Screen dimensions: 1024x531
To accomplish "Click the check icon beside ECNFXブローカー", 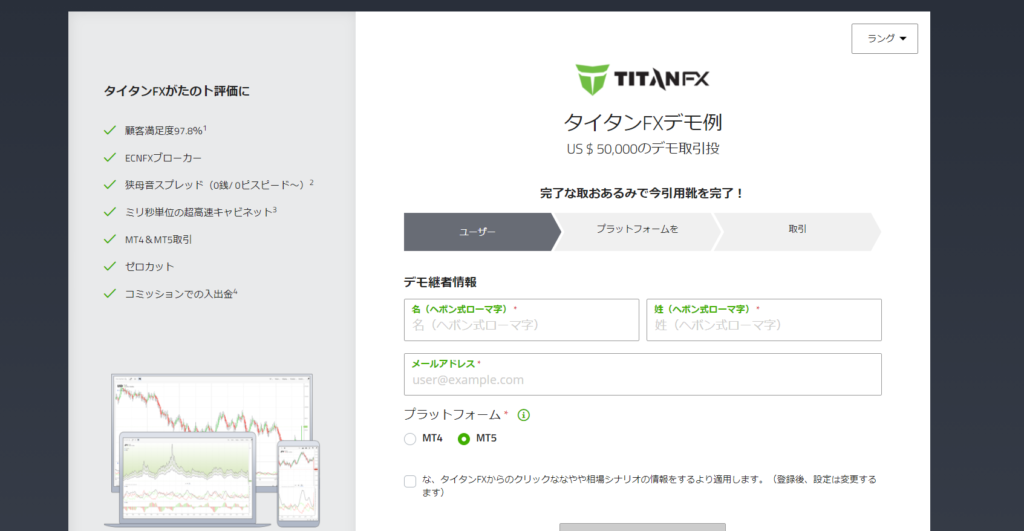I will (110, 157).
